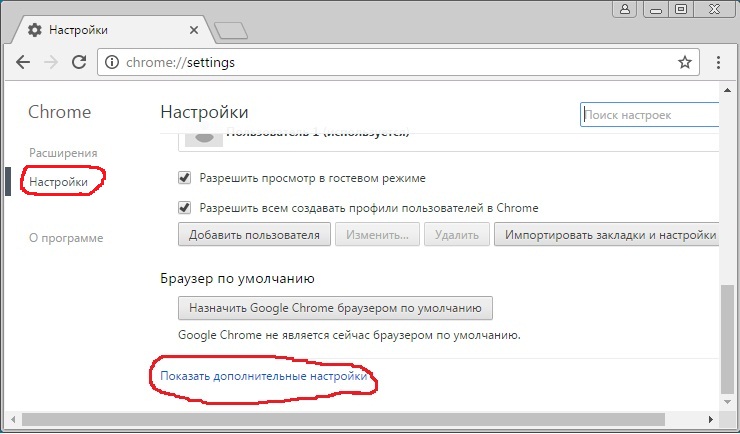Select the Настройки browser tab
The height and width of the screenshot is (434, 740).
pos(113,30)
